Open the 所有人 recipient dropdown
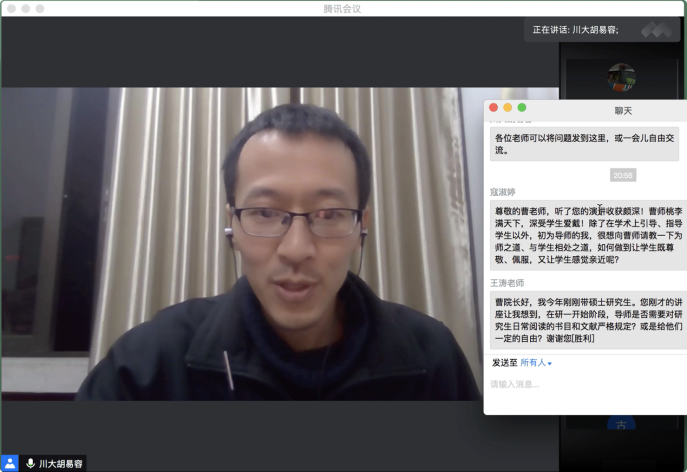Image resolution: width=687 pixels, height=472 pixels. click(536, 363)
